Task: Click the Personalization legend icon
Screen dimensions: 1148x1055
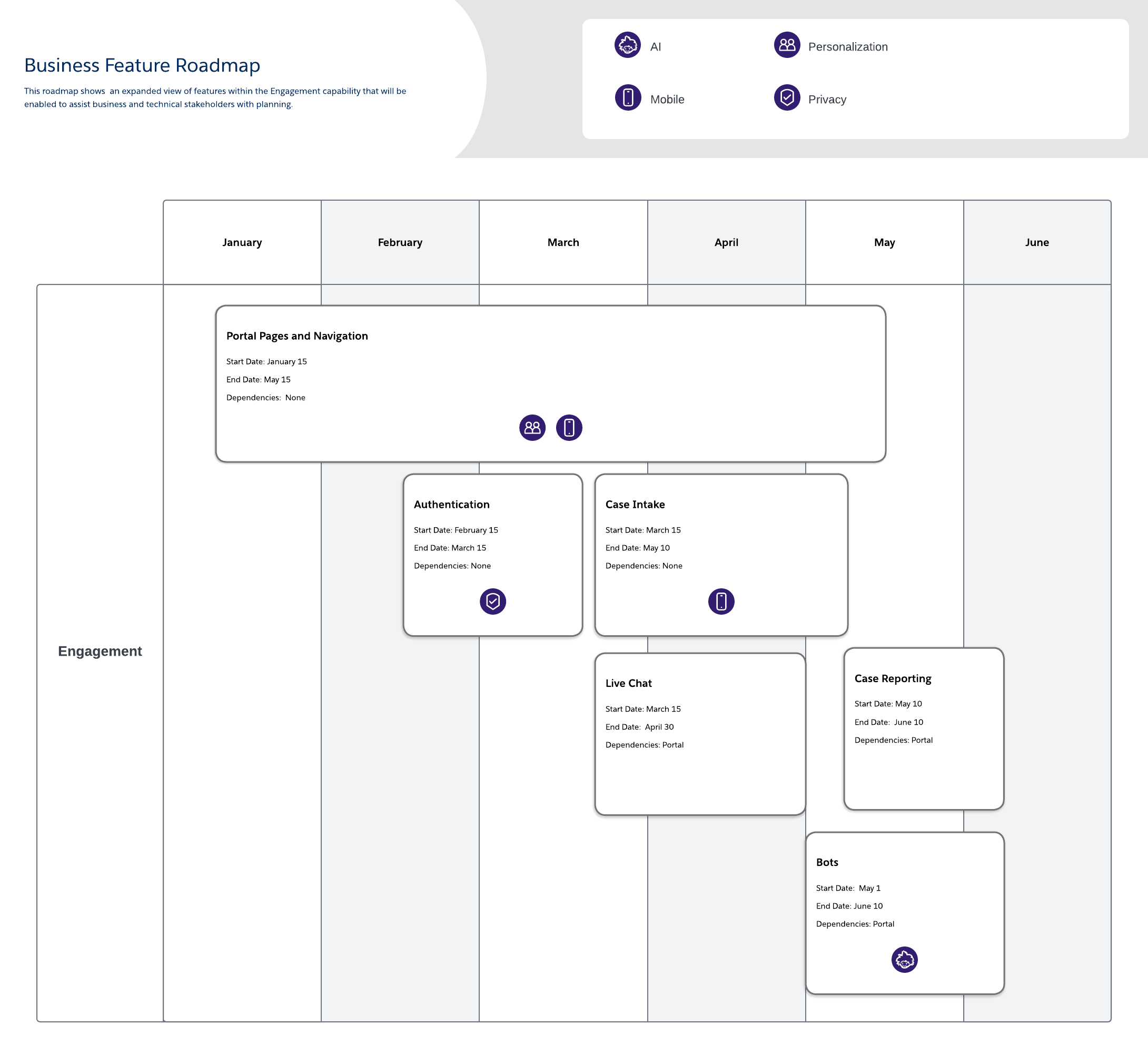Action: pyautogui.click(x=787, y=45)
